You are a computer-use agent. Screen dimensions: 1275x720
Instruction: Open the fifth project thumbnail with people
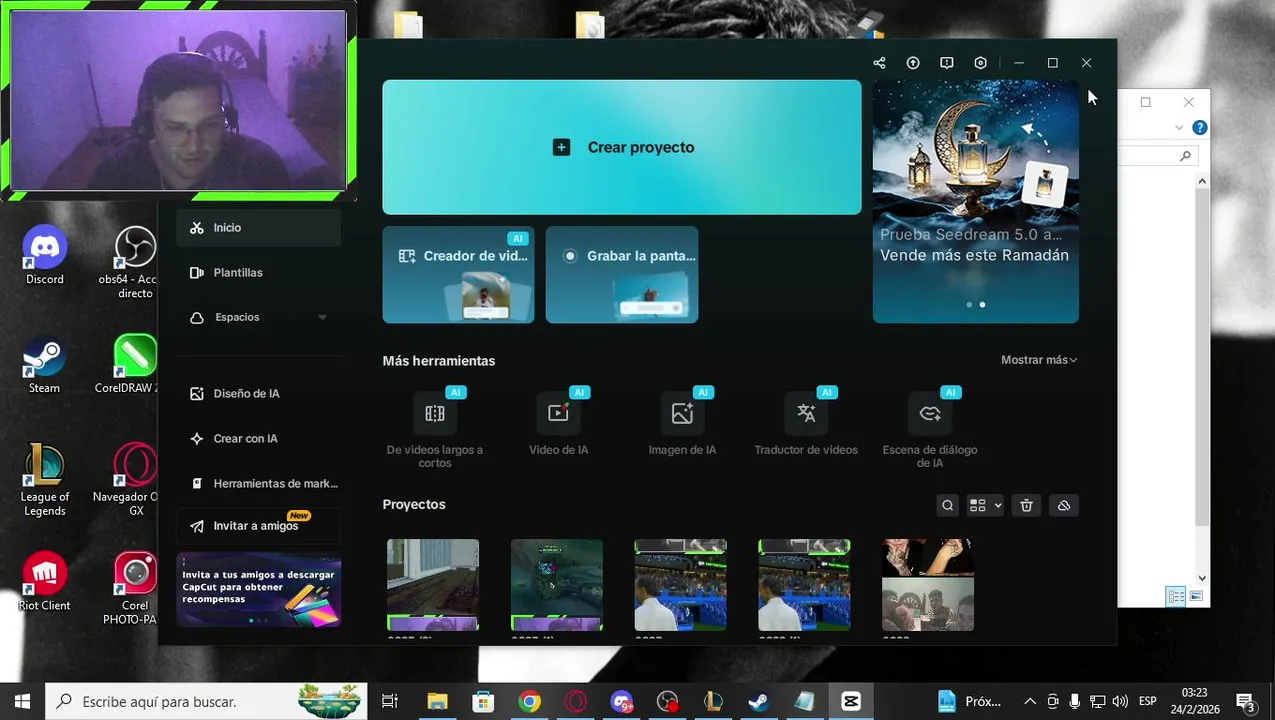tap(928, 585)
